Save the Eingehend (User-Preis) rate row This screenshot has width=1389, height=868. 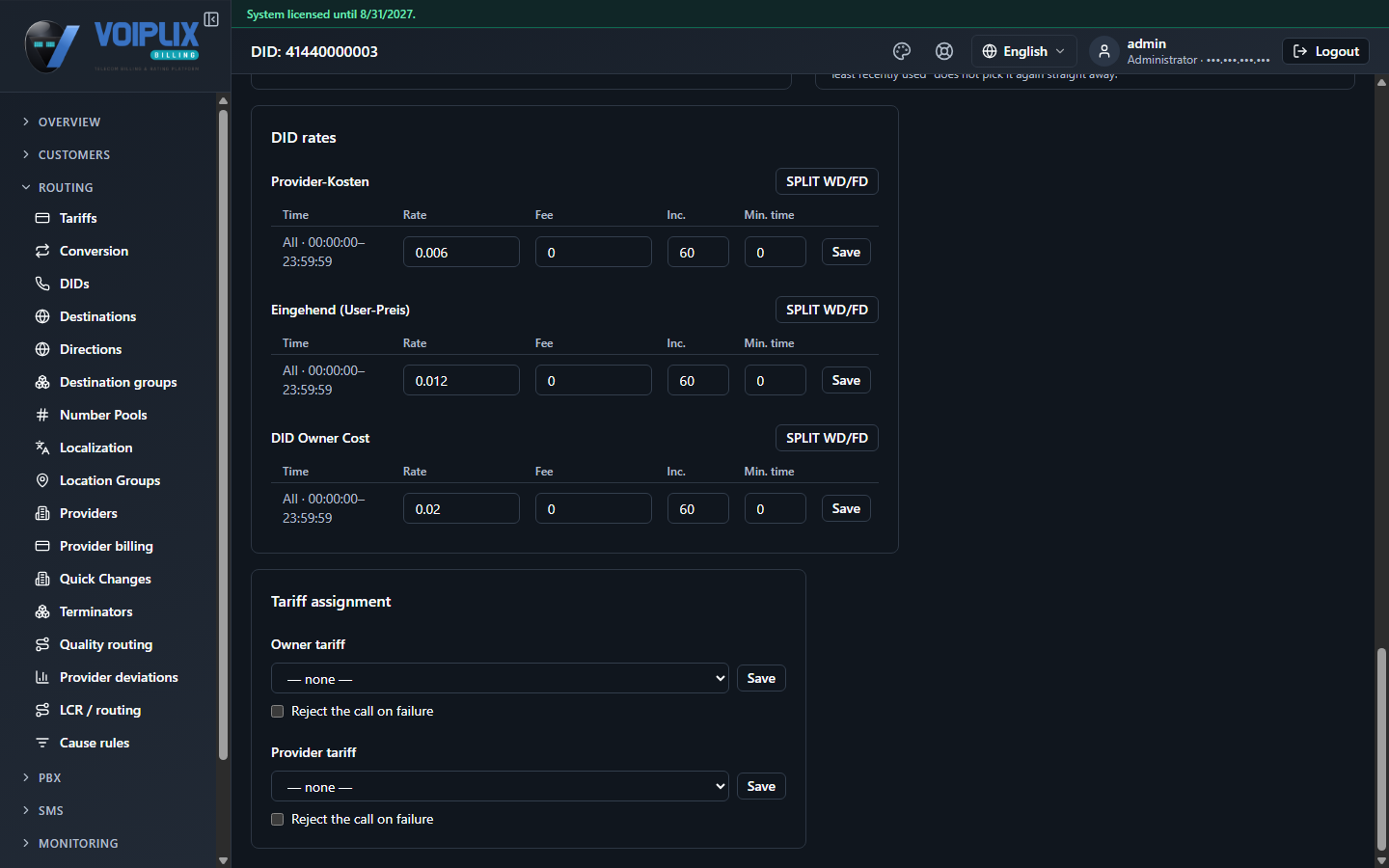846,380
